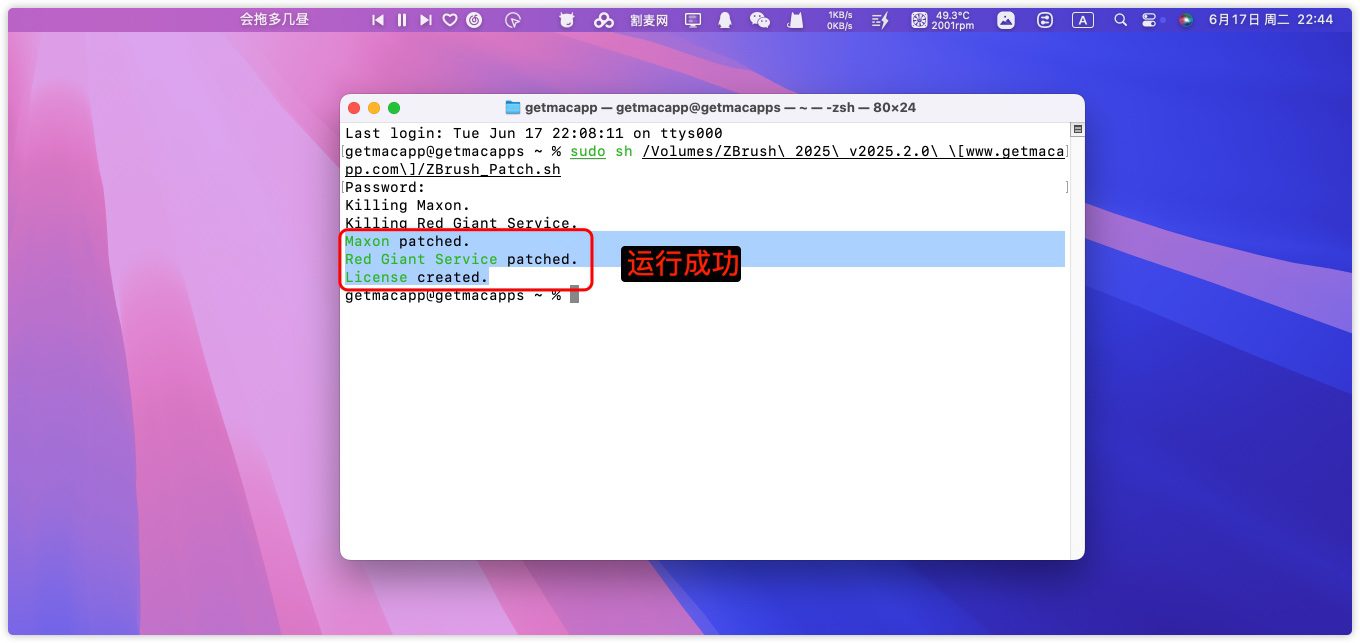Image resolution: width=1360 pixels, height=643 pixels.
Task: Click the cursor pointer menu bar icon
Action: pos(513,20)
